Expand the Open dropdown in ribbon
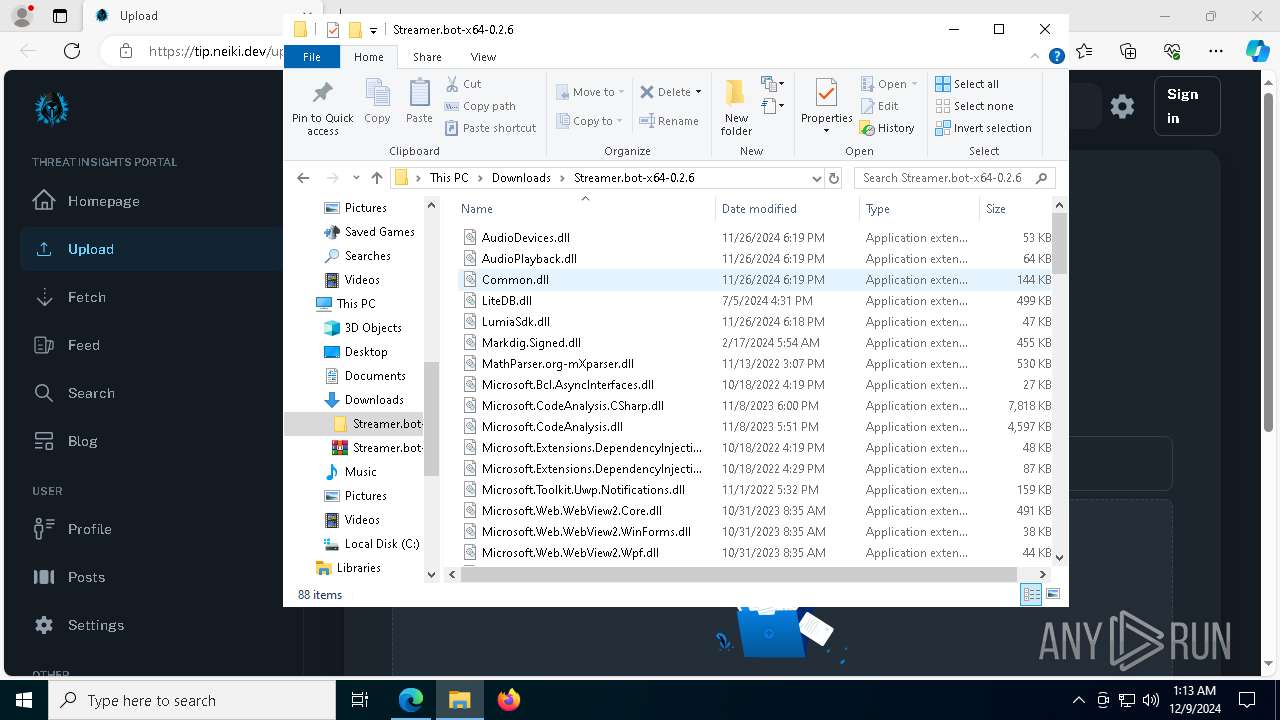The image size is (1280, 720). (914, 84)
